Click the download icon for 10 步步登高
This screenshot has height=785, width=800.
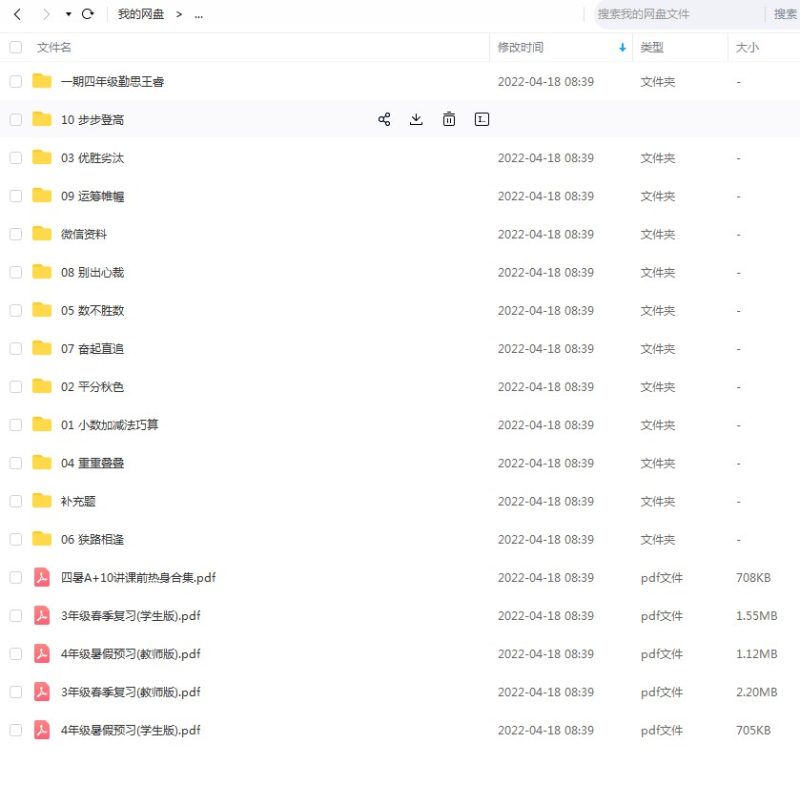coord(416,119)
